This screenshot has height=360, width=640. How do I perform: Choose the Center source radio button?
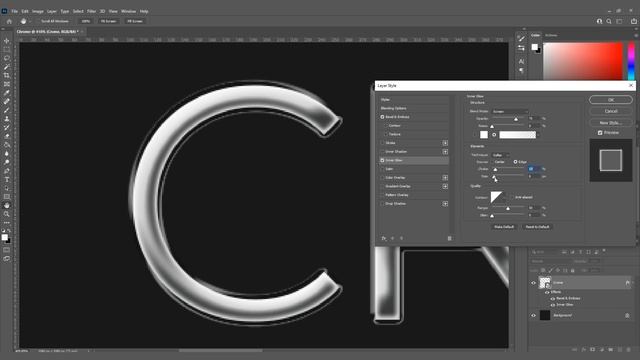491,162
